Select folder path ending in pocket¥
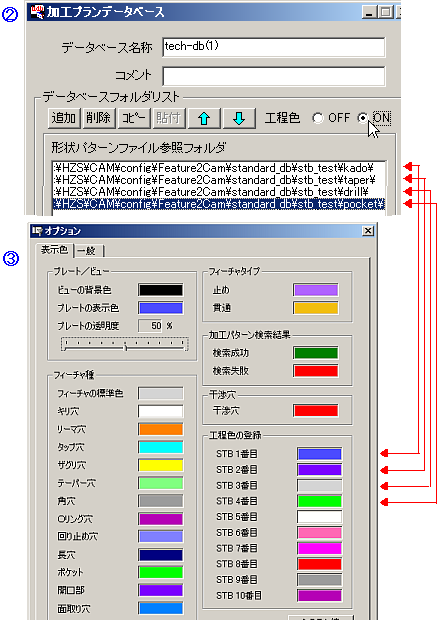444x620 pixels. click(x=219, y=204)
